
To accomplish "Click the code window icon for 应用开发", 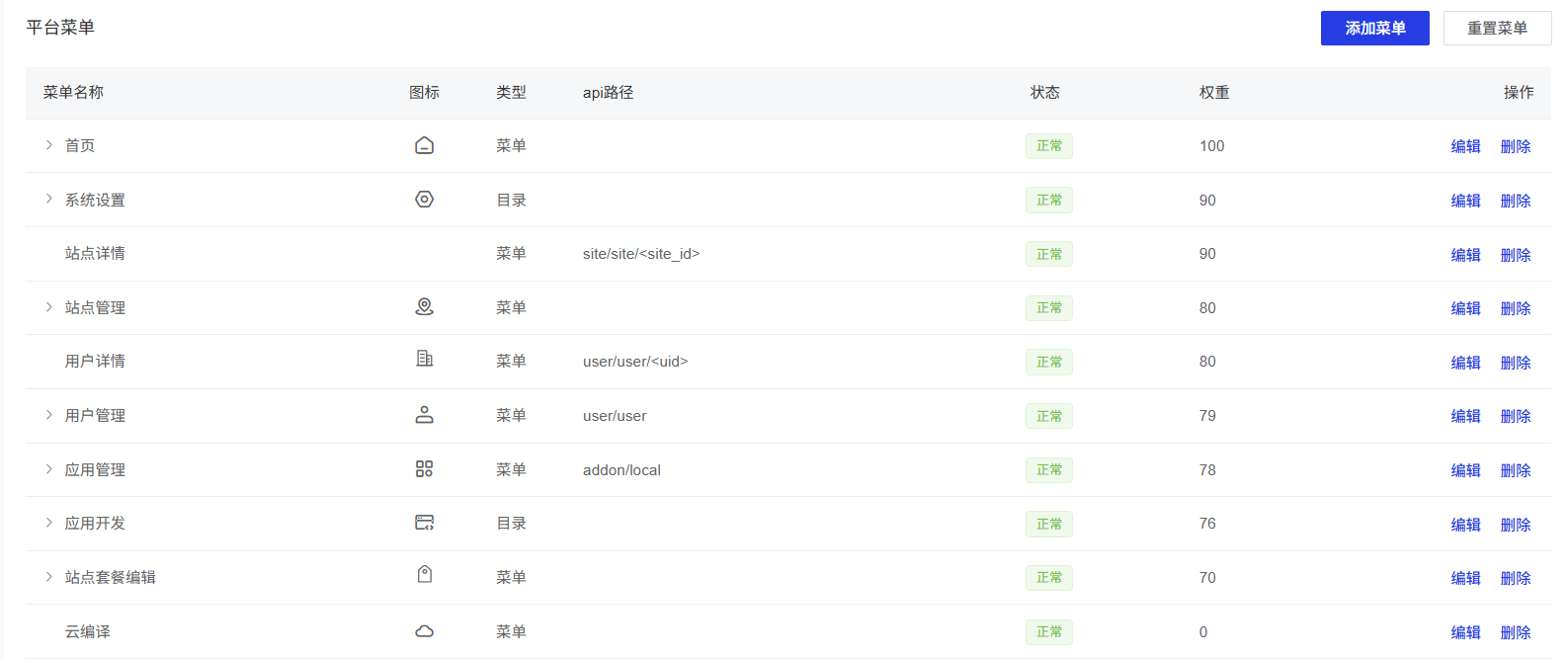I will pyautogui.click(x=424, y=523).
